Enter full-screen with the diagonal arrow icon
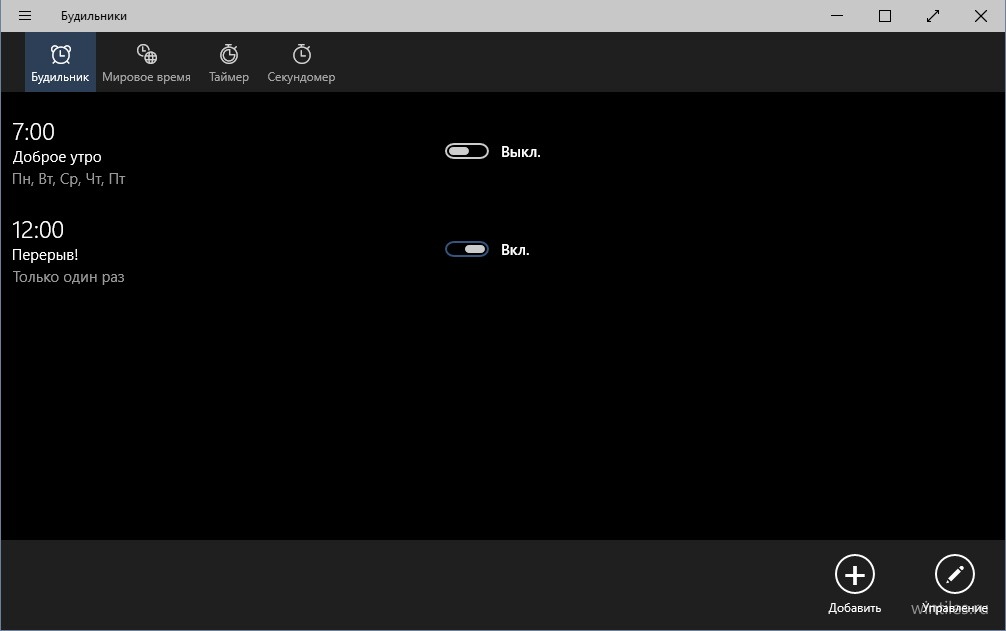The height and width of the screenshot is (631, 1006). coord(933,16)
